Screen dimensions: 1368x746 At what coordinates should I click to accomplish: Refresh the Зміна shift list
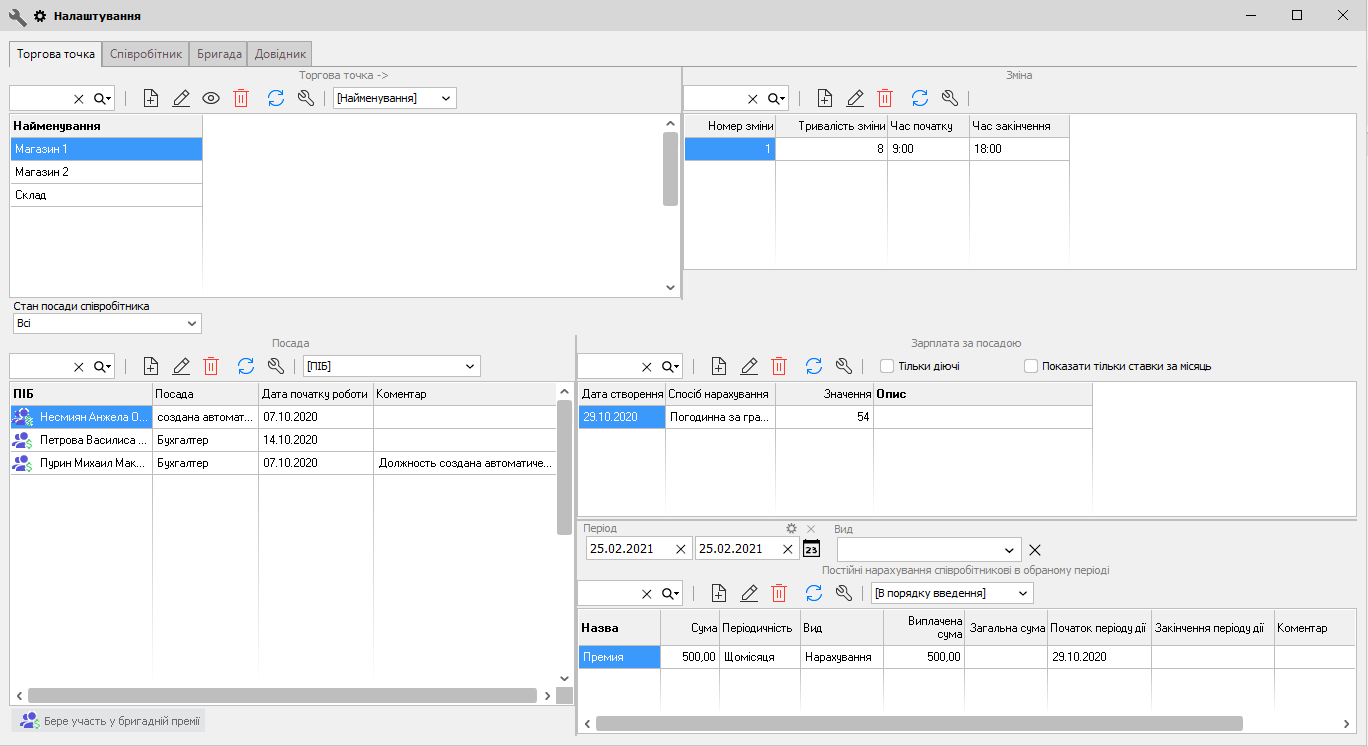coord(920,98)
